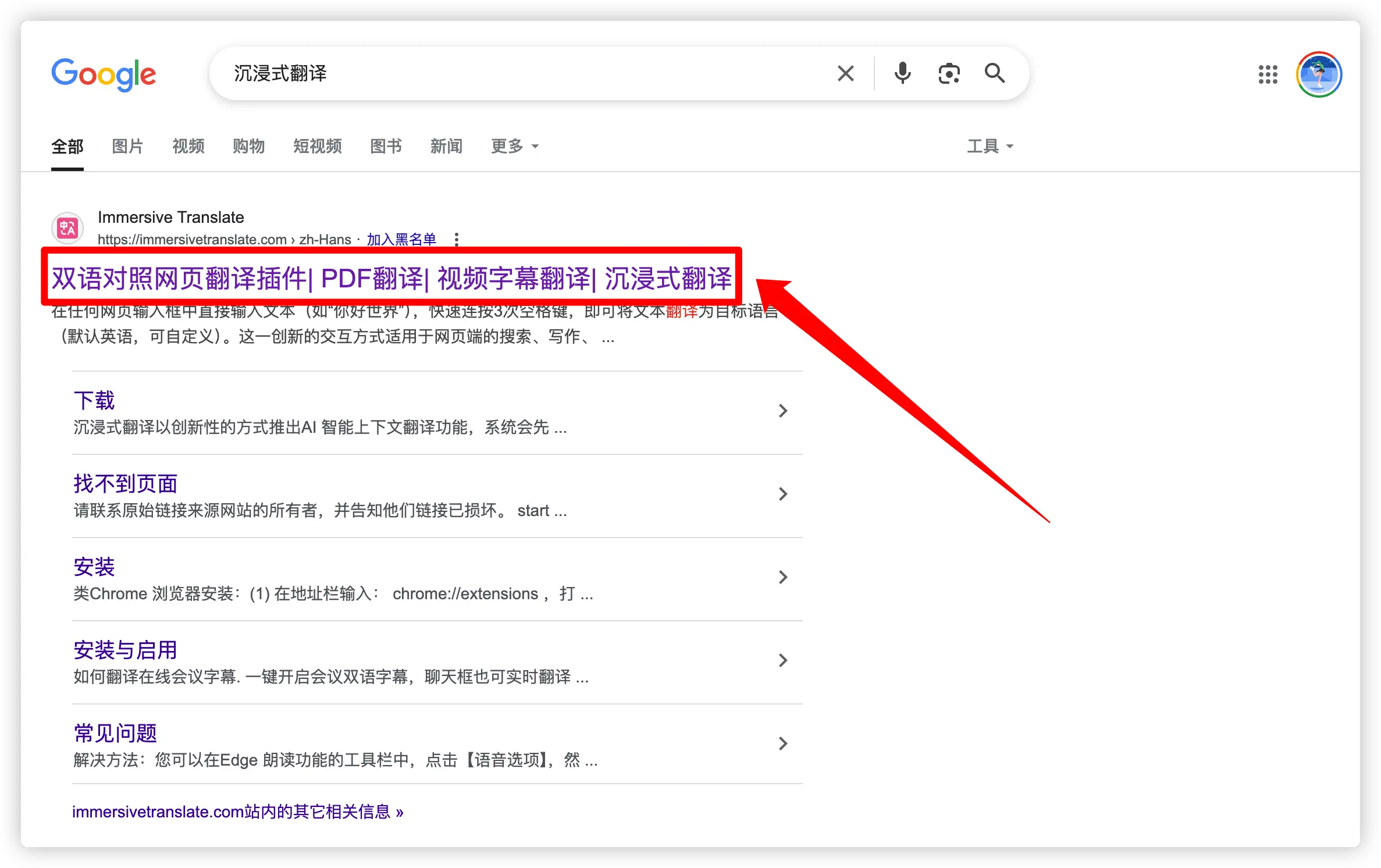This screenshot has height=868, width=1381.
Task: Click the Immersive Translate site name
Action: pyautogui.click(x=170, y=217)
